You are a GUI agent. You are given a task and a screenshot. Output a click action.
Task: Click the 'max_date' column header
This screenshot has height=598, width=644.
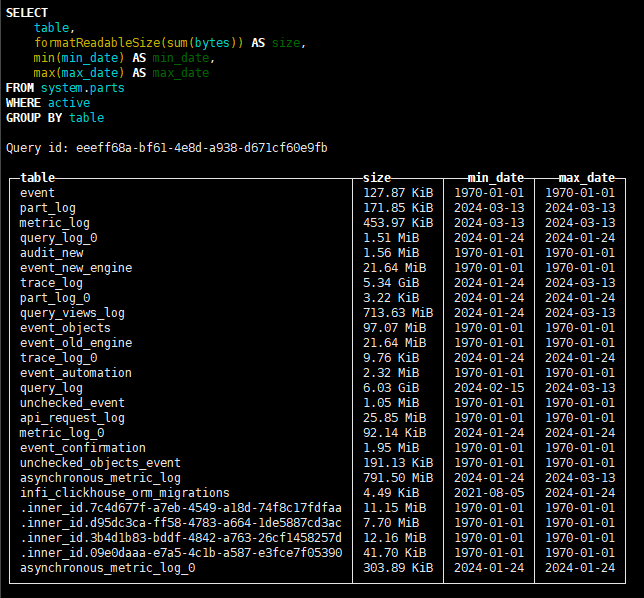(586, 177)
